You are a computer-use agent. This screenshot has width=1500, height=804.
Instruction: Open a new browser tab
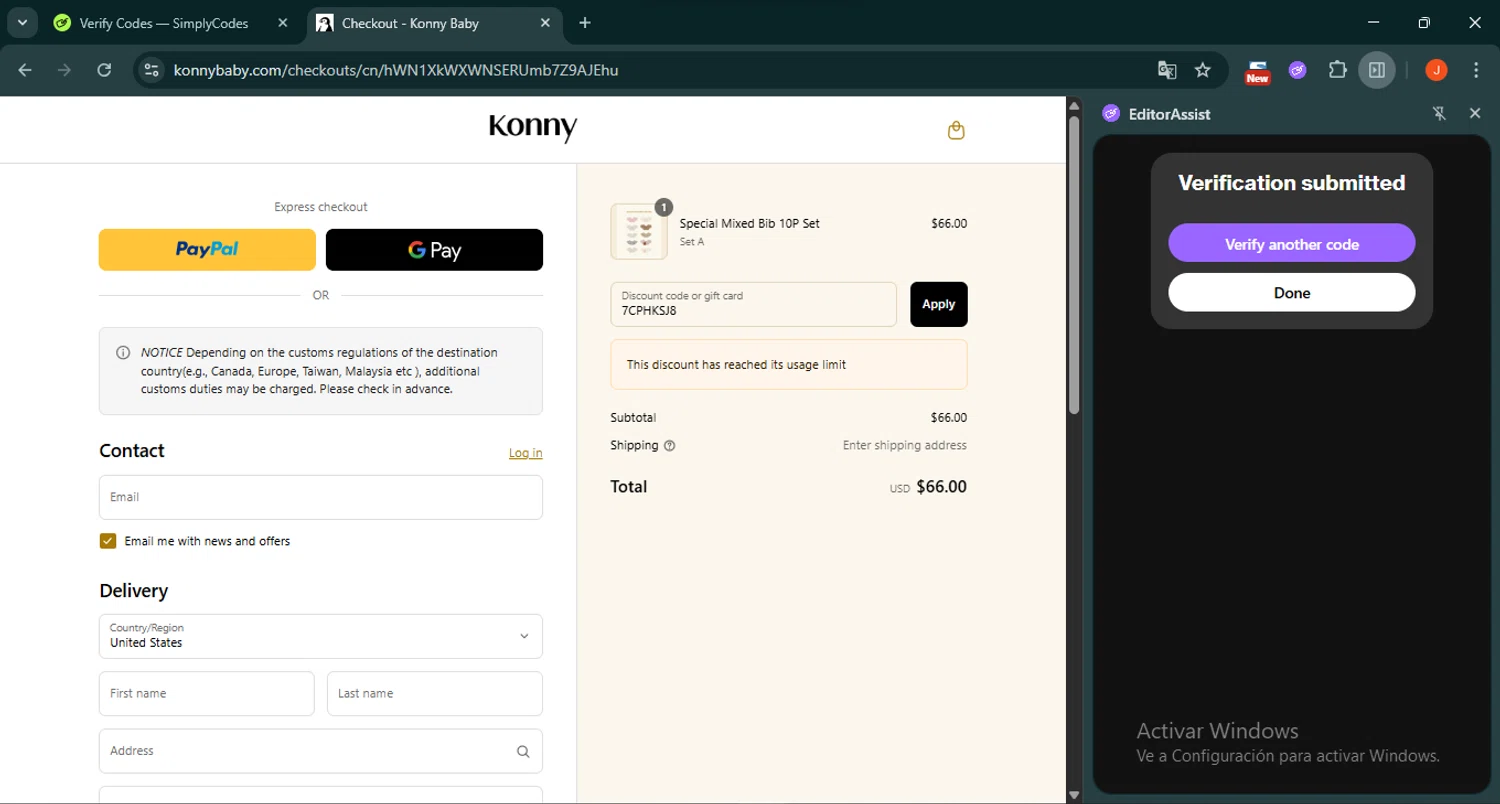585,23
